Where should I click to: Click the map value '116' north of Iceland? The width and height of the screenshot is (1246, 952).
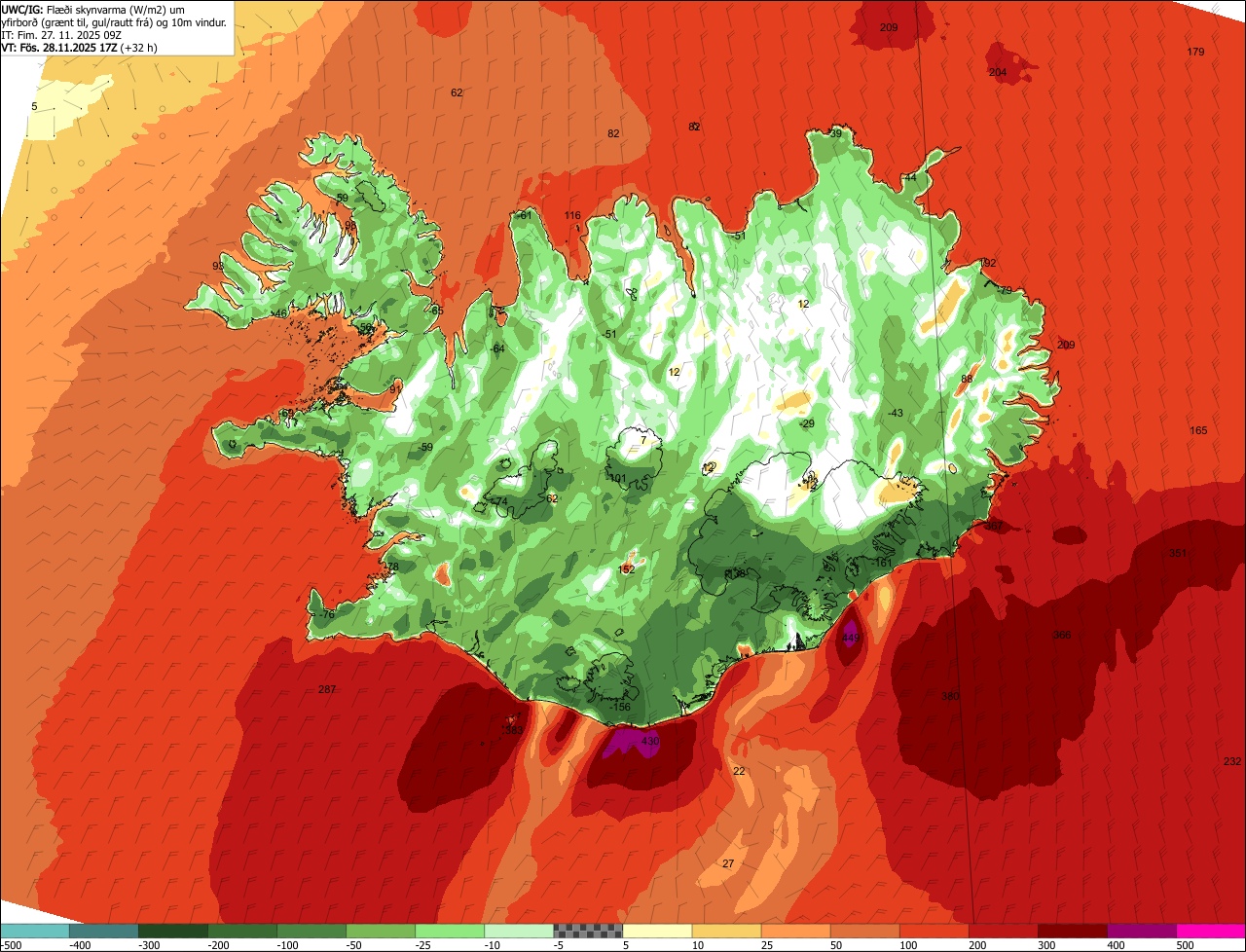click(572, 215)
